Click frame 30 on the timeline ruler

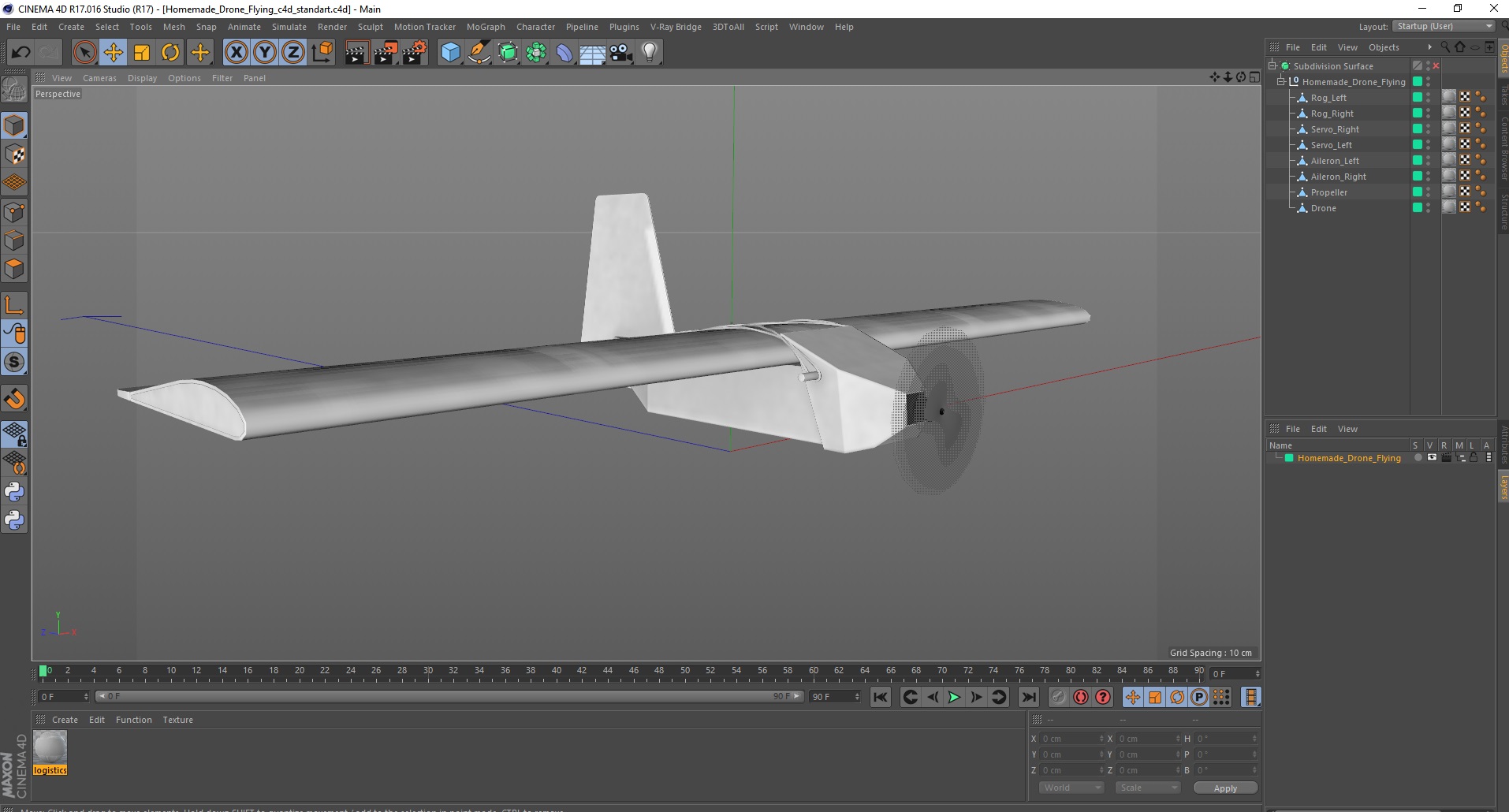(x=427, y=672)
